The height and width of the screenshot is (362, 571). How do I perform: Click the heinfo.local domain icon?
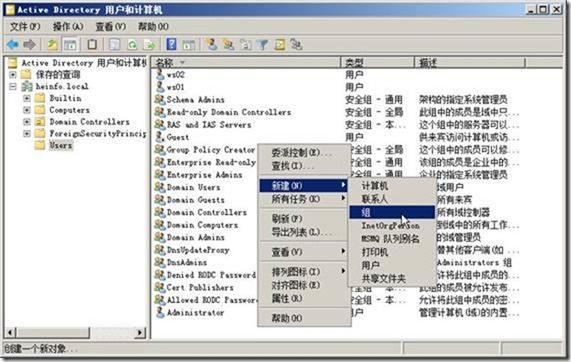(x=27, y=86)
